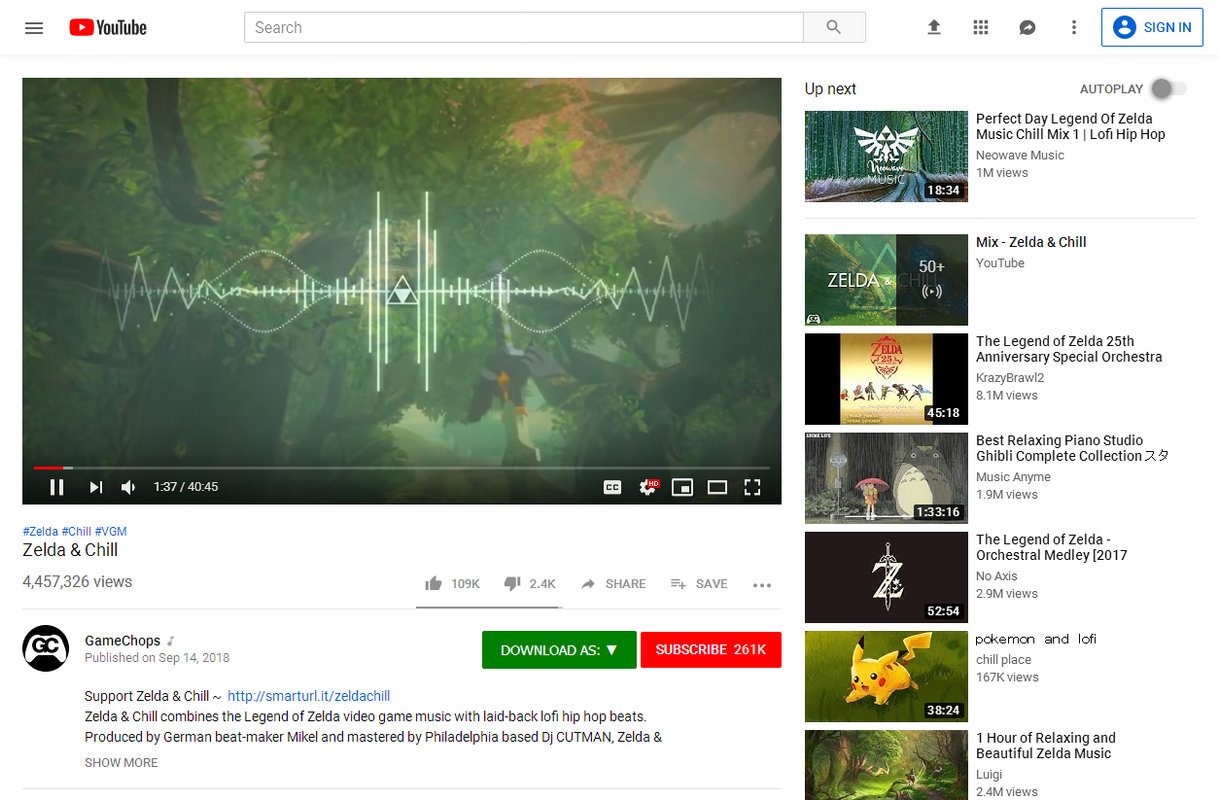
Task: Click title 'Best Relaxing Piano Studio Ghibli'
Action: (x=1072, y=448)
